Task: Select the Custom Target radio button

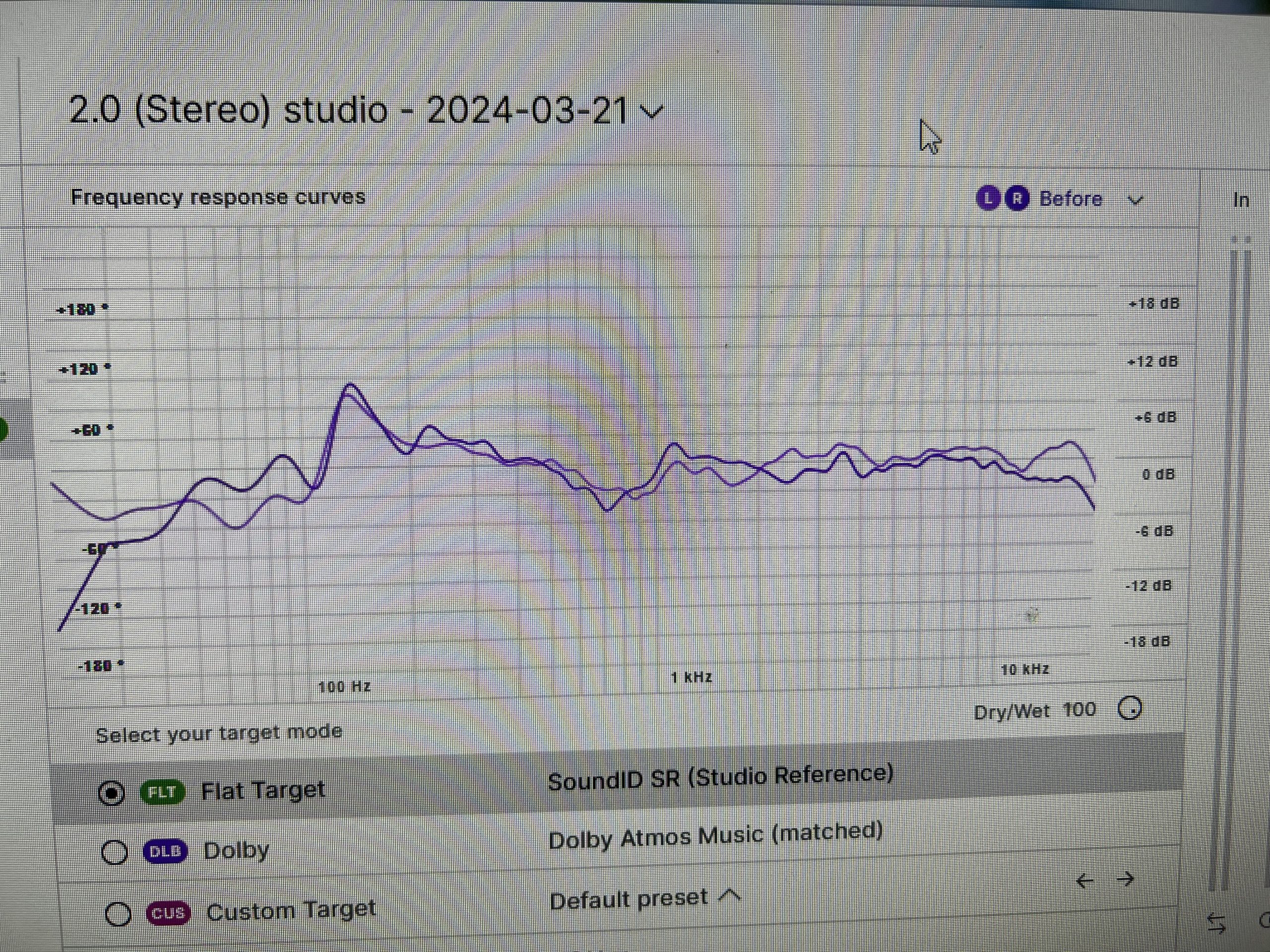Action: coord(118,914)
